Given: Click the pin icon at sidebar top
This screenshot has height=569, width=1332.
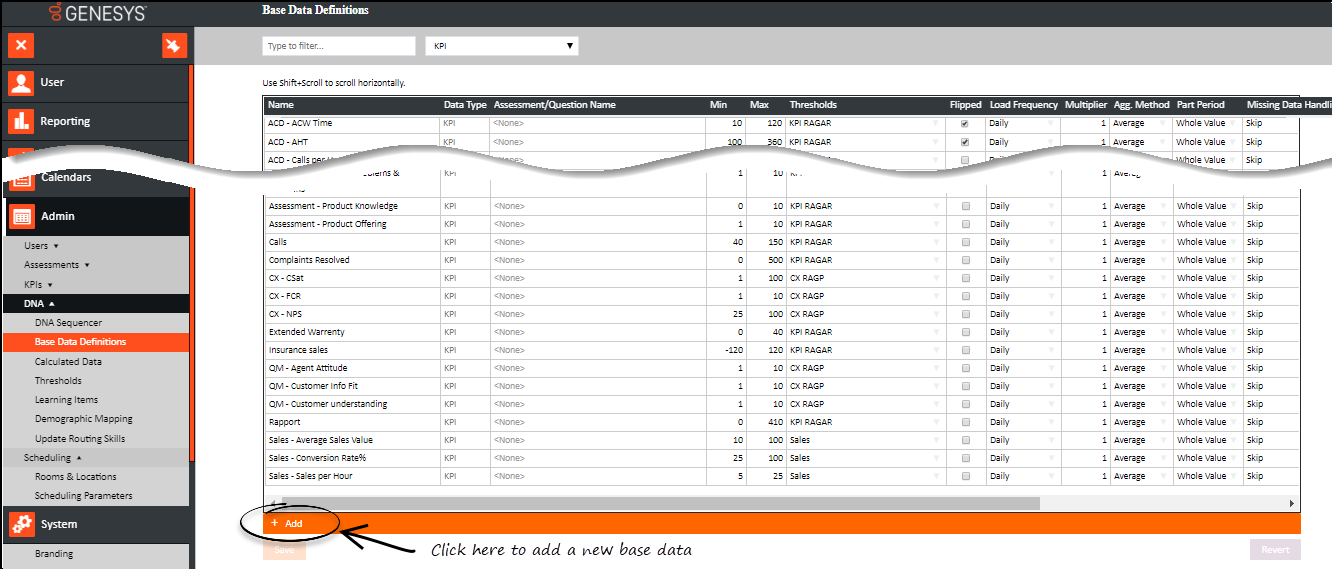Looking at the screenshot, I should (x=175, y=45).
